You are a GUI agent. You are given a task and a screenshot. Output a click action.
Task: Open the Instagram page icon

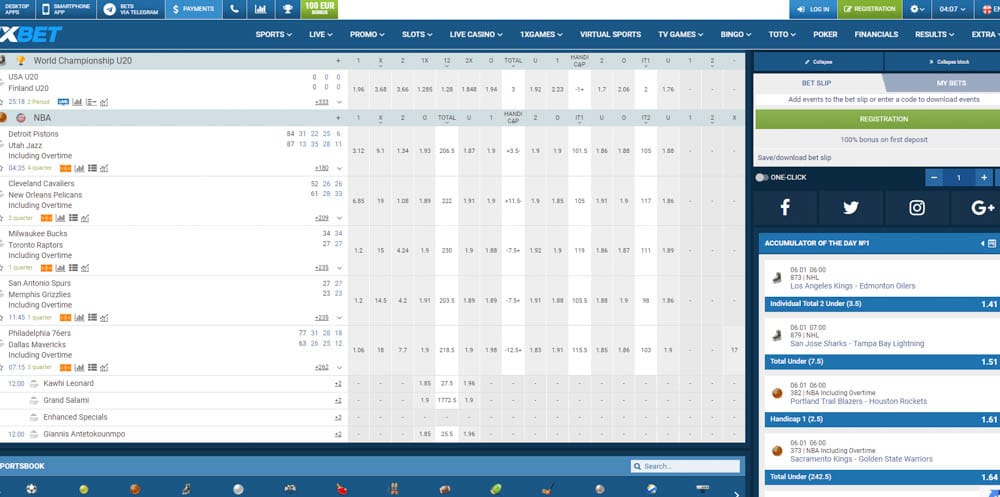(x=917, y=207)
